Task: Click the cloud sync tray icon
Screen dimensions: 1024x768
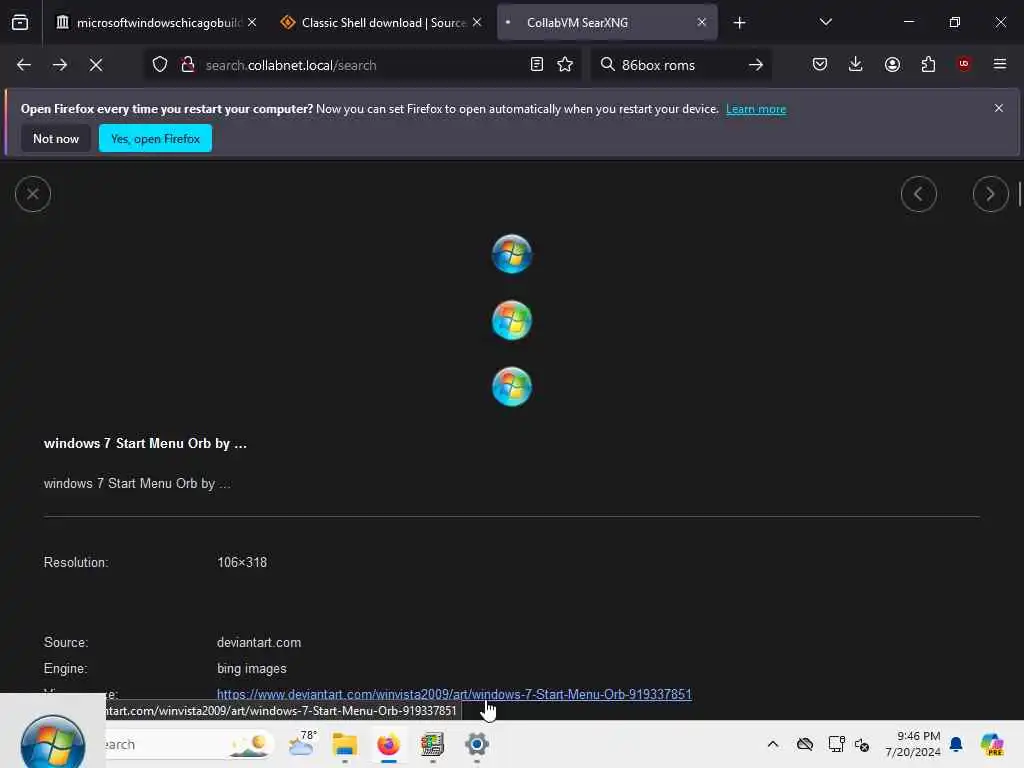Action: tap(805, 744)
